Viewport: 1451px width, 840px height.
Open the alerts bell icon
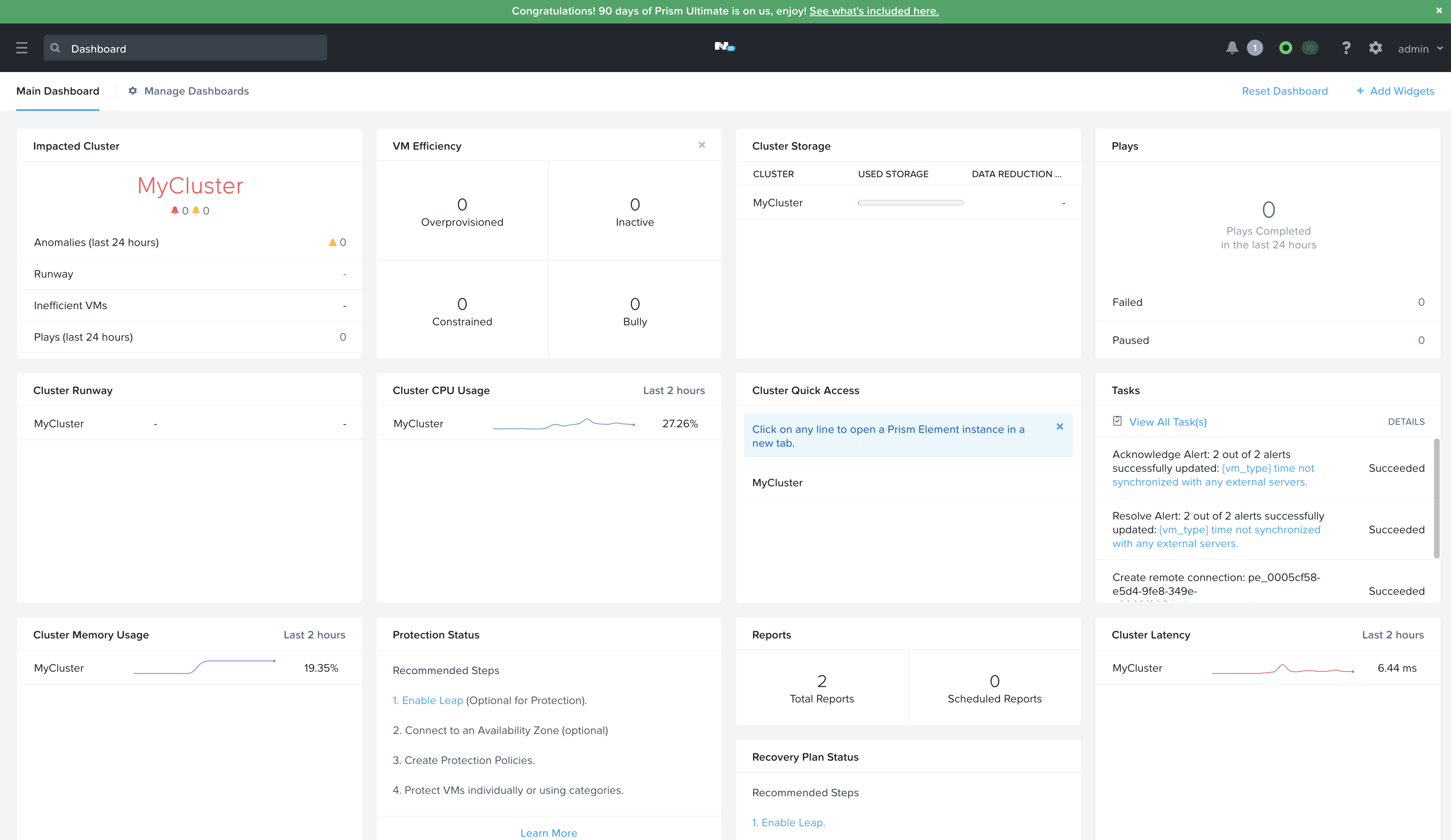[1232, 48]
